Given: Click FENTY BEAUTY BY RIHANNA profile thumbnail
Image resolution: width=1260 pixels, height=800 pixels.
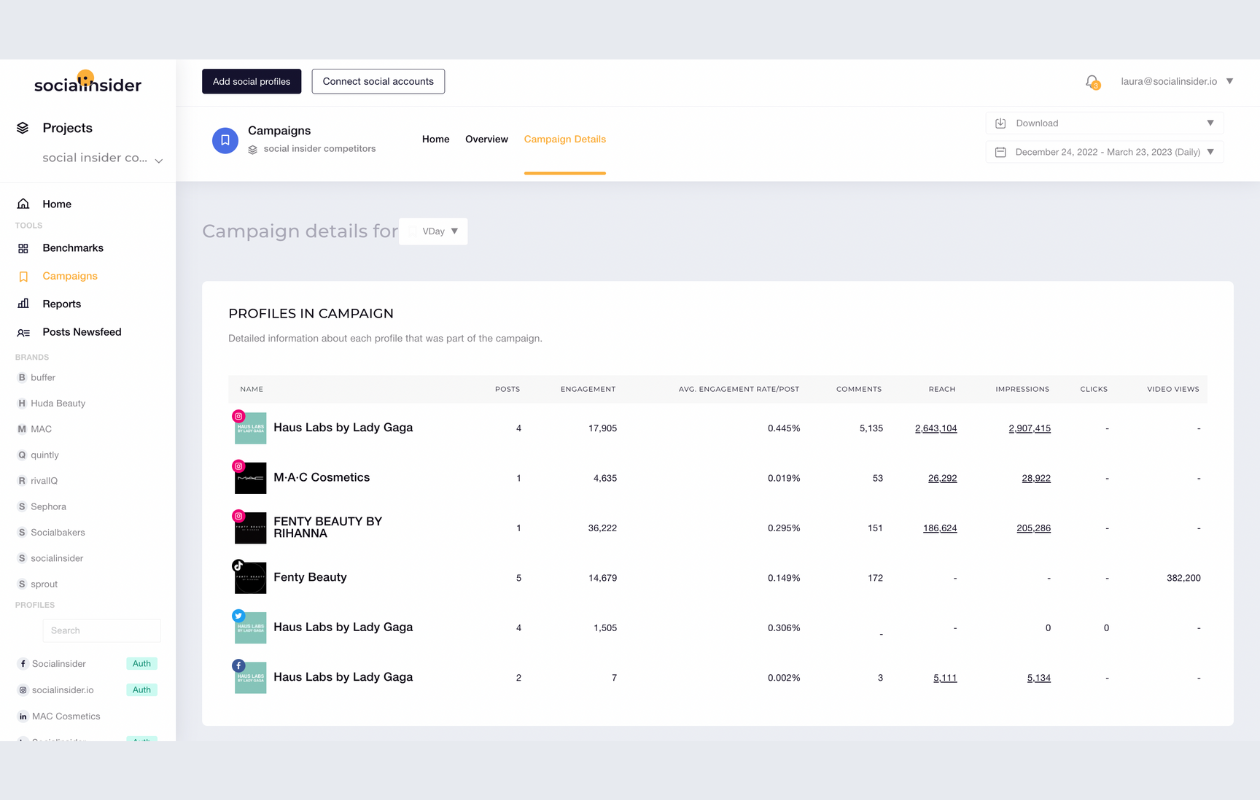Looking at the screenshot, I should (x=250, y=527).
